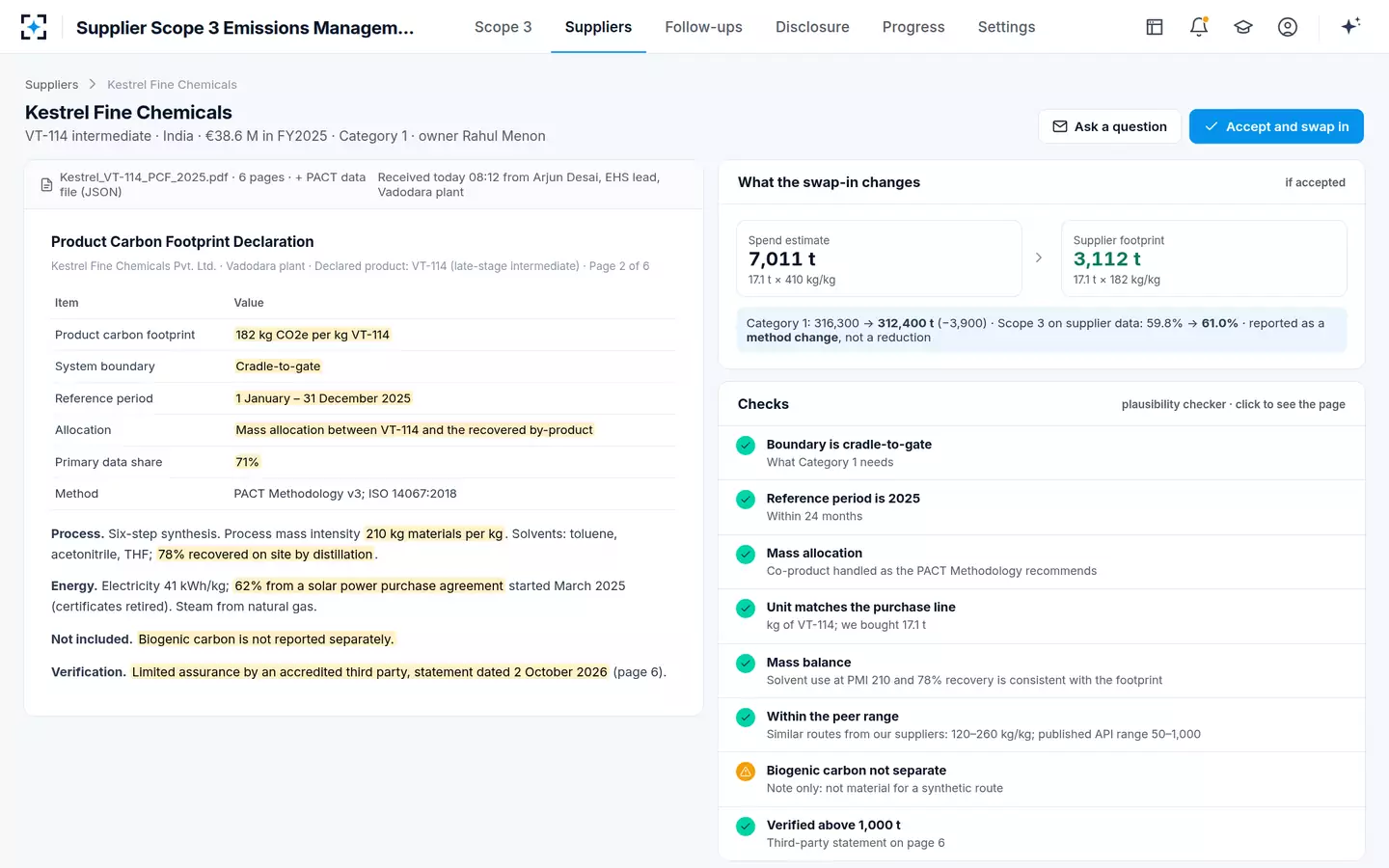This screenshot has height=868, width=1389.
Task: Click green check icon beside Mass allocation check
Action: 746,555
